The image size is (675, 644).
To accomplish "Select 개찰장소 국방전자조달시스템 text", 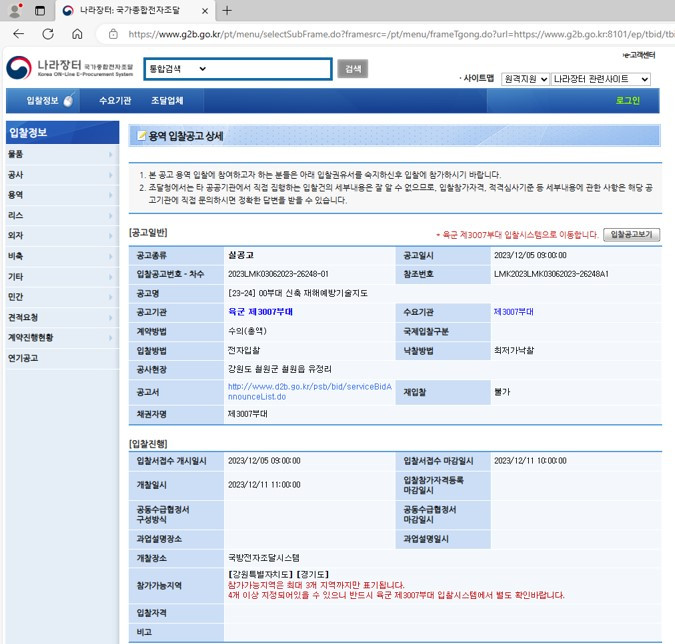I will click(263, 558).
